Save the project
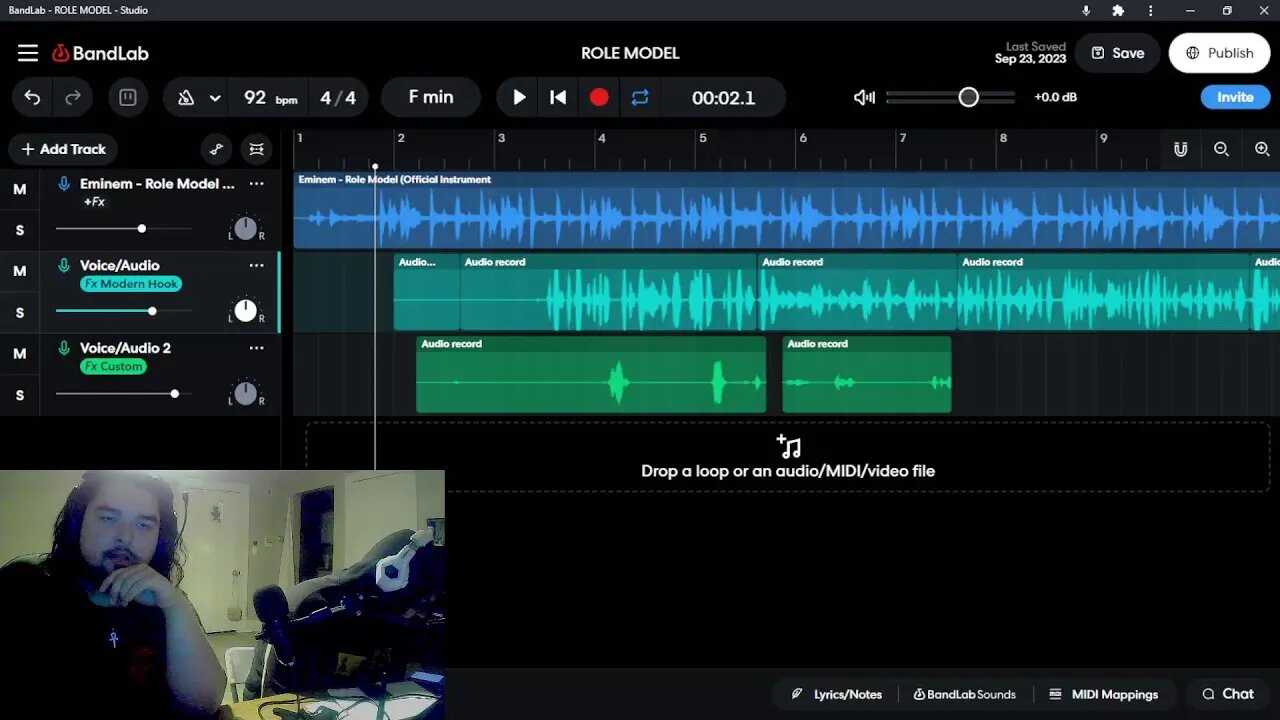1280x720 pixels. point(1117,53)
